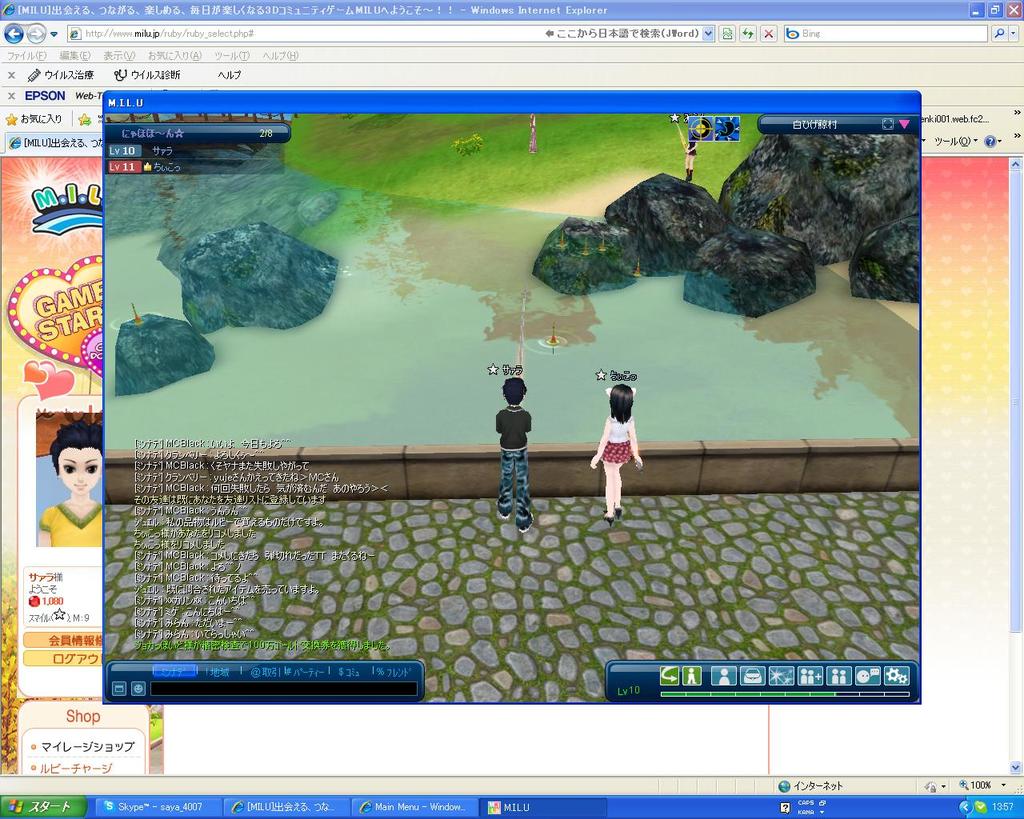1024x819 pixels.
Task: Toggle the green standing character icon
Action: (x=692, y=676)
